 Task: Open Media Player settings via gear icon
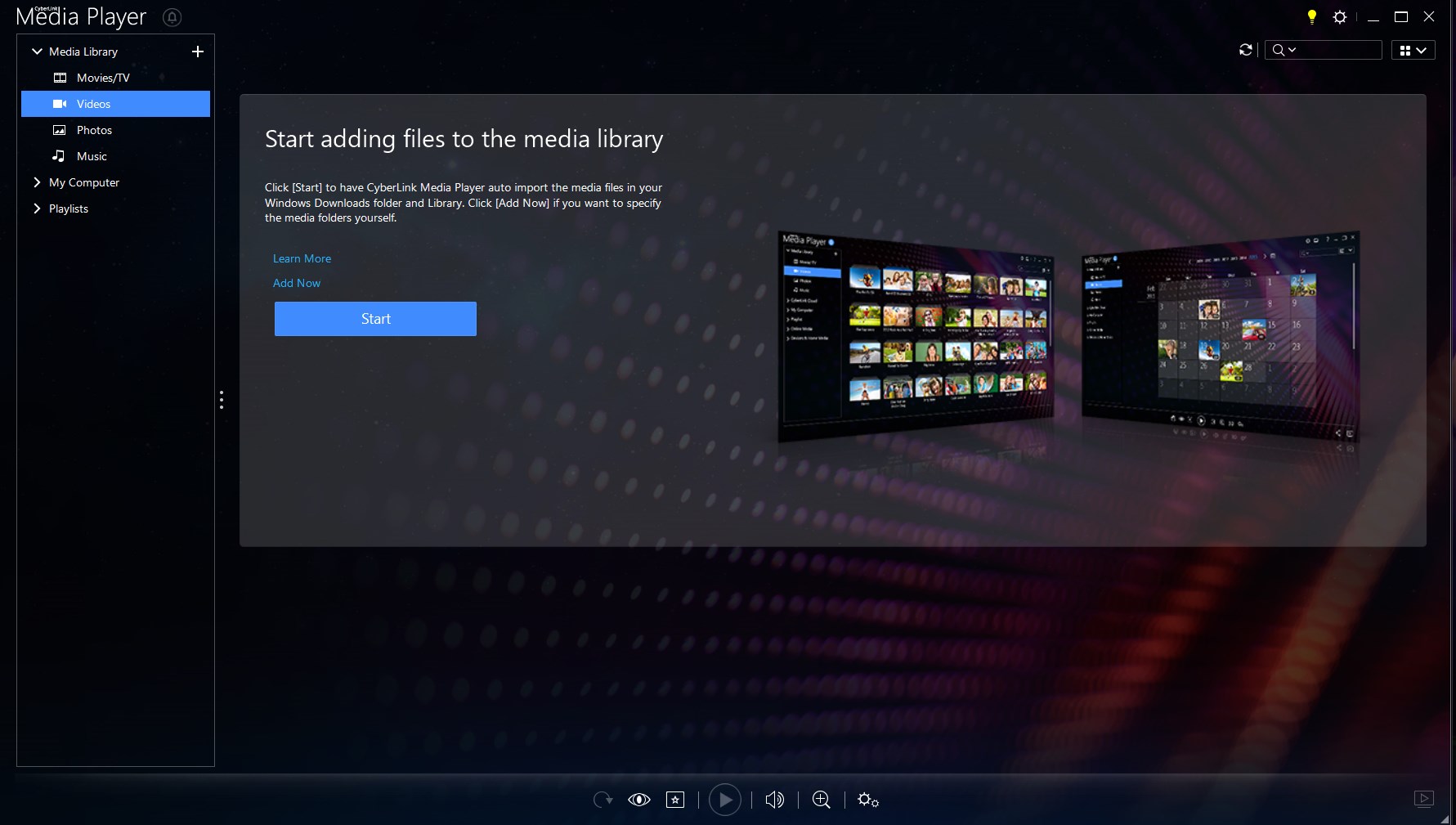(1340, 16)
